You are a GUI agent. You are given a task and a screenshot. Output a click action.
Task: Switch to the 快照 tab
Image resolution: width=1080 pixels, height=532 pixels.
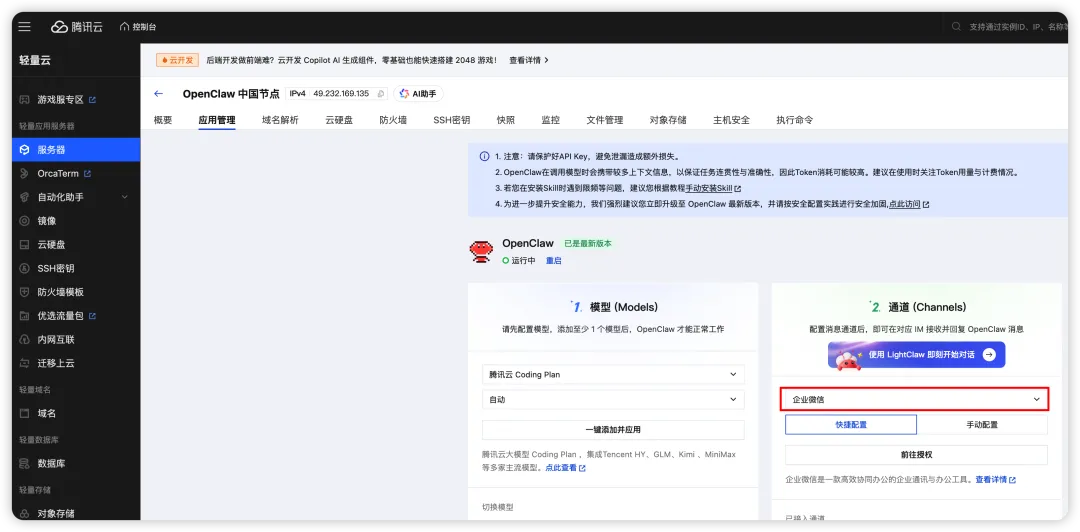tap(506, 120)
